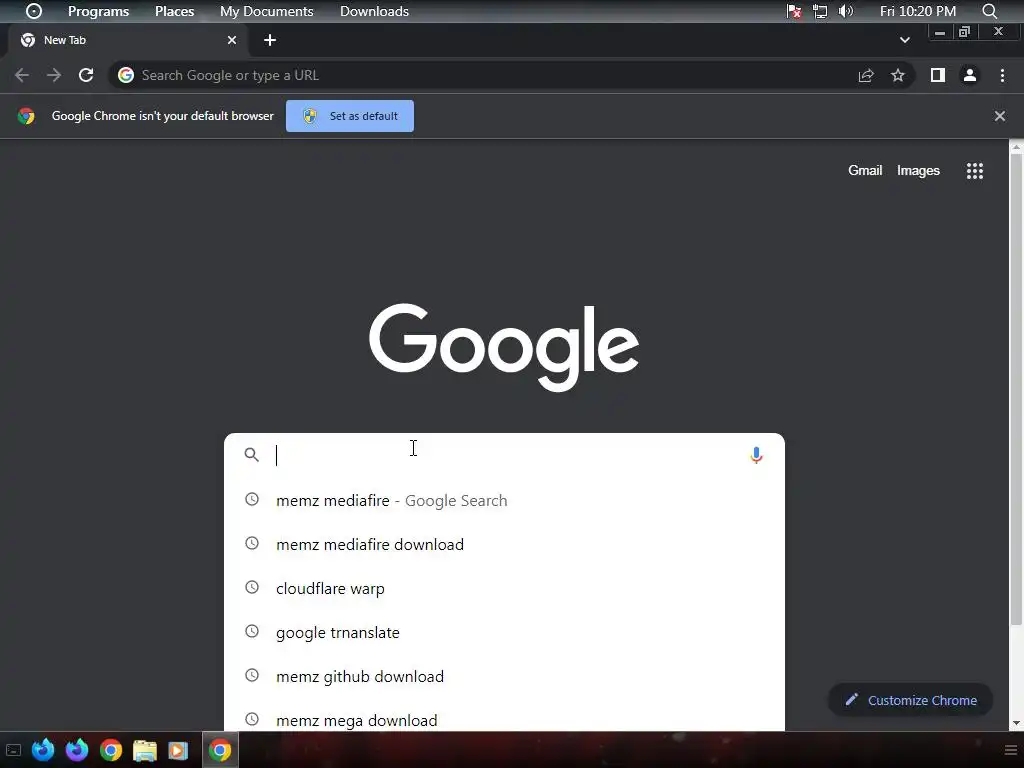Select suggestion memz mediafire download
The image size is (1024, 768).
click(504, 544)
